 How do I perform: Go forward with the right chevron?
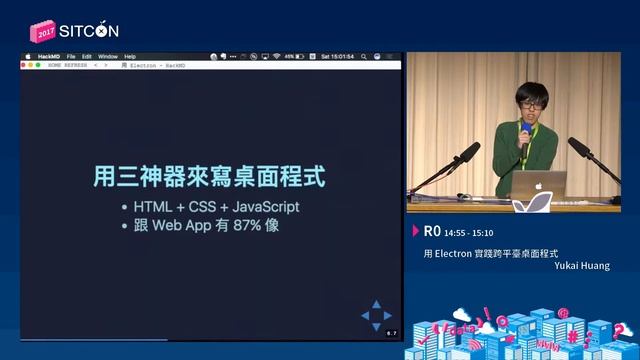pos(106,65)
